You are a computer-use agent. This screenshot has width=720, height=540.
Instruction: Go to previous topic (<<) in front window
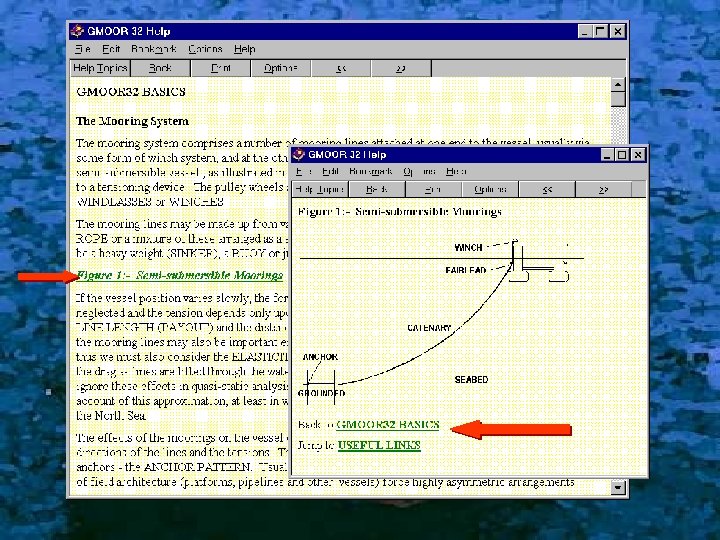547,189
